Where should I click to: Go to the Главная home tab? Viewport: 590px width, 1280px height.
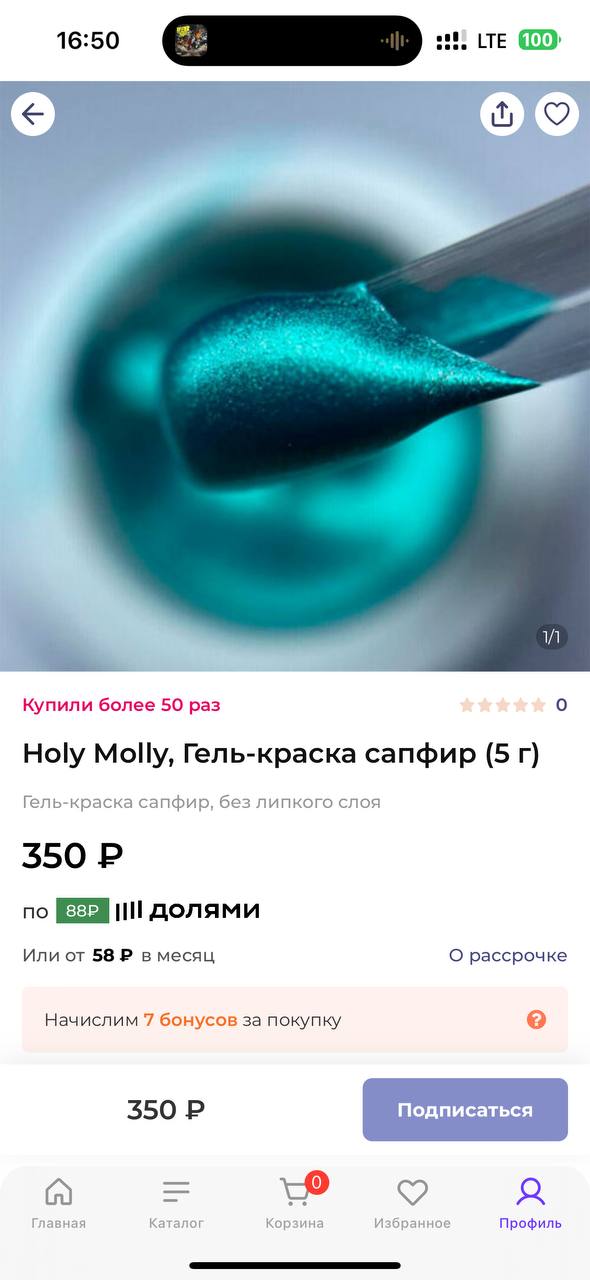click(x=58, y=1201)
